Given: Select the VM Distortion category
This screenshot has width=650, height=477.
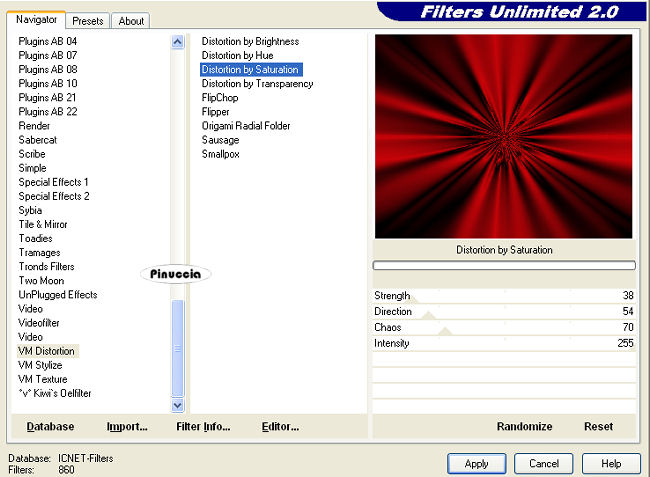Looking at the screenshot, I should tap(46, 351).
